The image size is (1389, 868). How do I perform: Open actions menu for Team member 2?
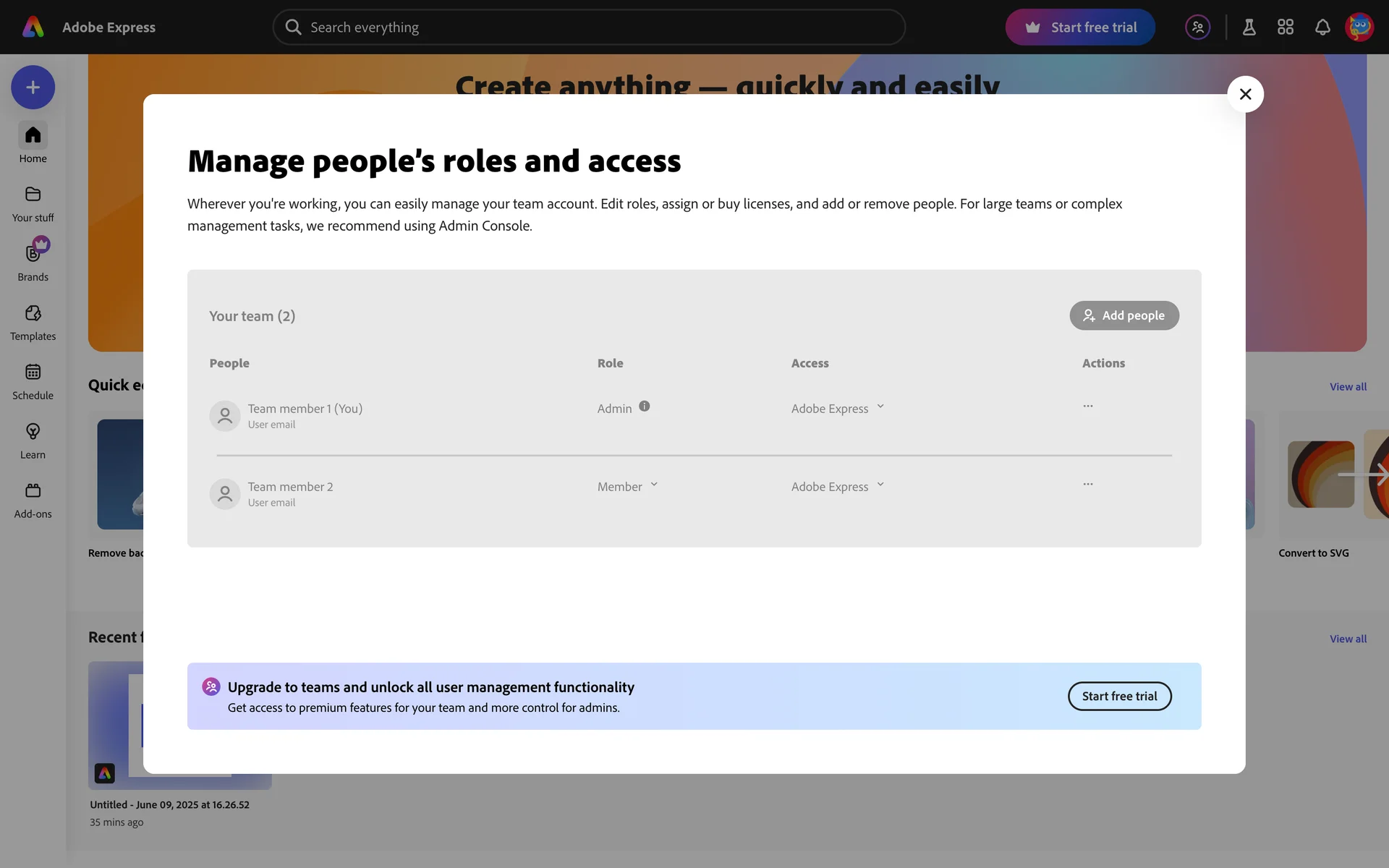click(1087, 485)
